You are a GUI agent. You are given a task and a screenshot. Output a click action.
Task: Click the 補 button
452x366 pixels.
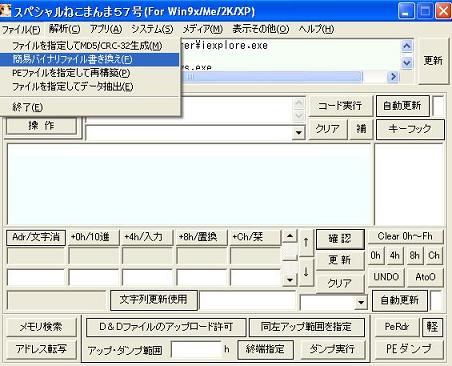pos(361,129)
